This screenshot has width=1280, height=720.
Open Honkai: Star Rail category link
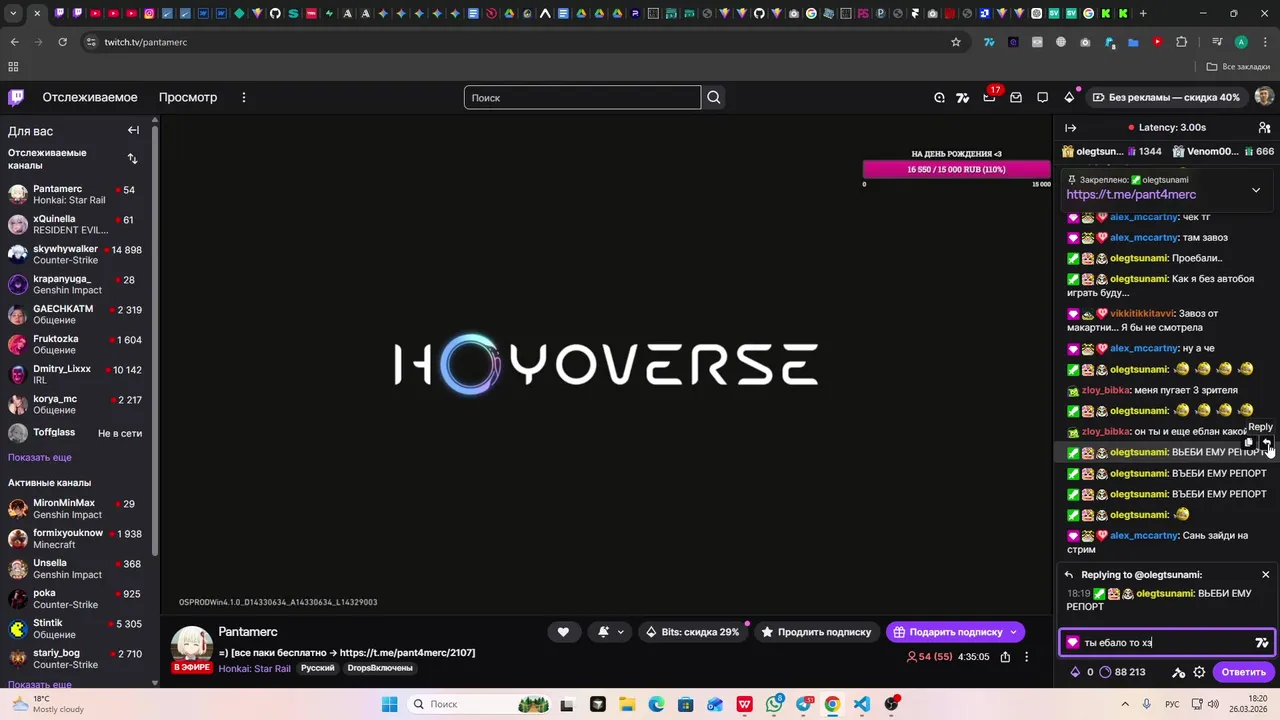click(255, 668)
